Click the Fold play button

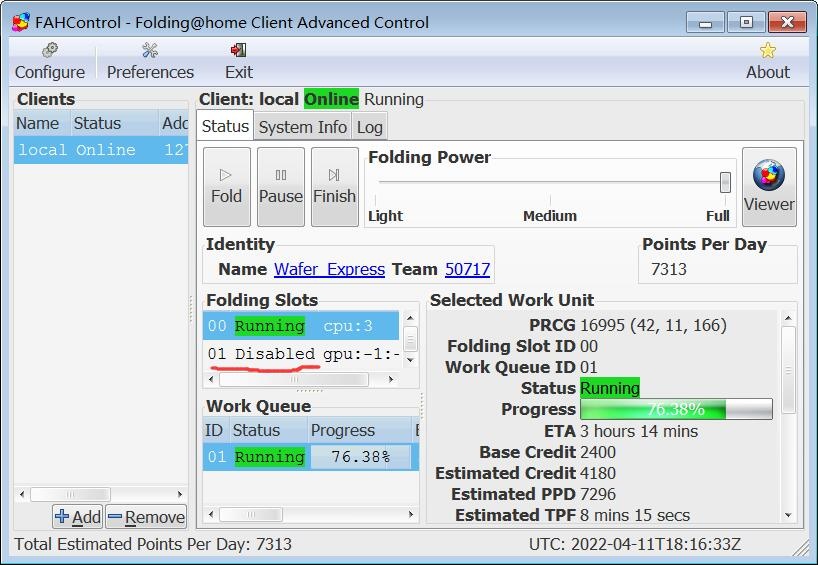226,187
